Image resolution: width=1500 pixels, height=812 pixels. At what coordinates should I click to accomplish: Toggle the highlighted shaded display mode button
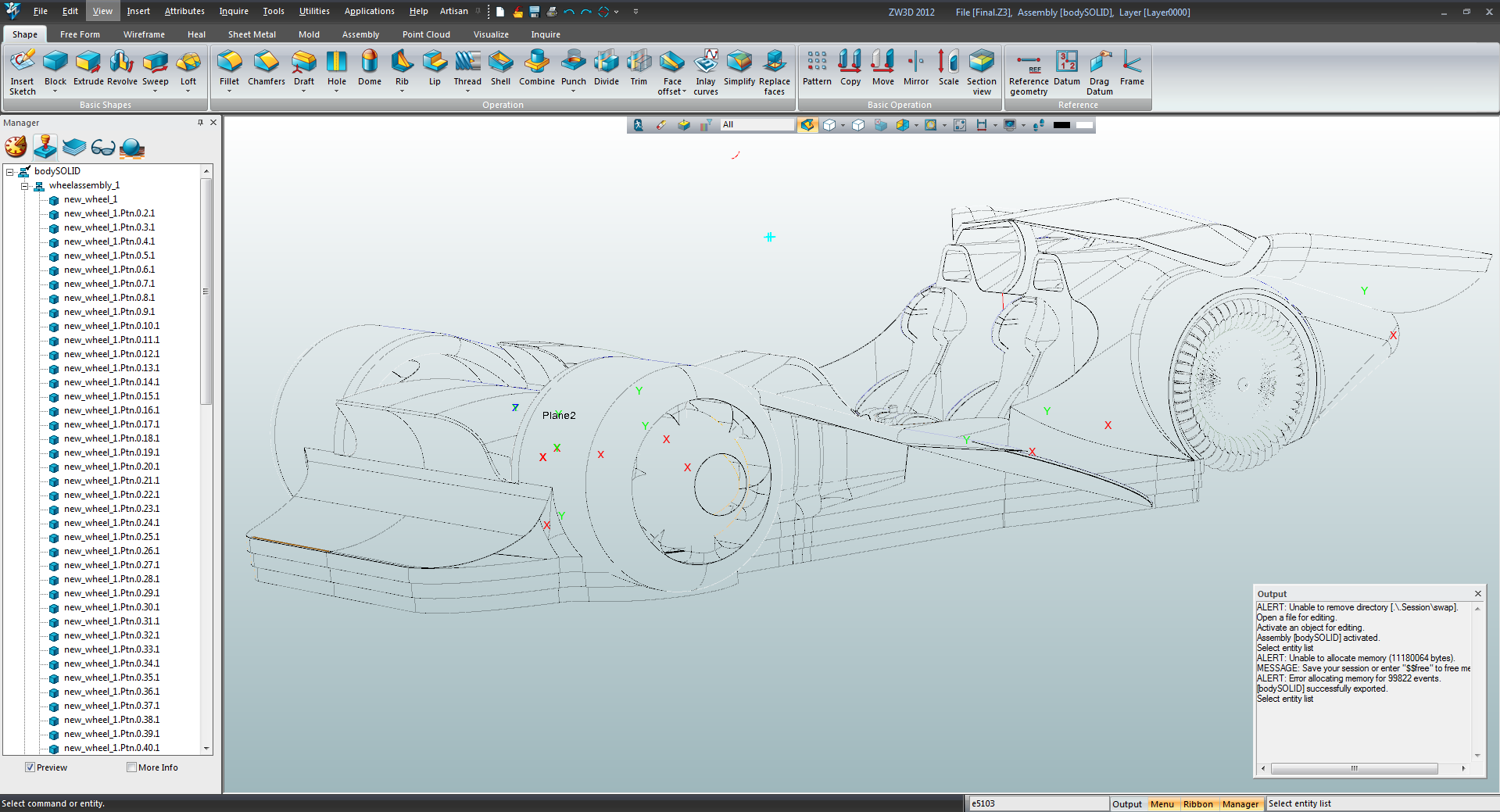point(807,125)
